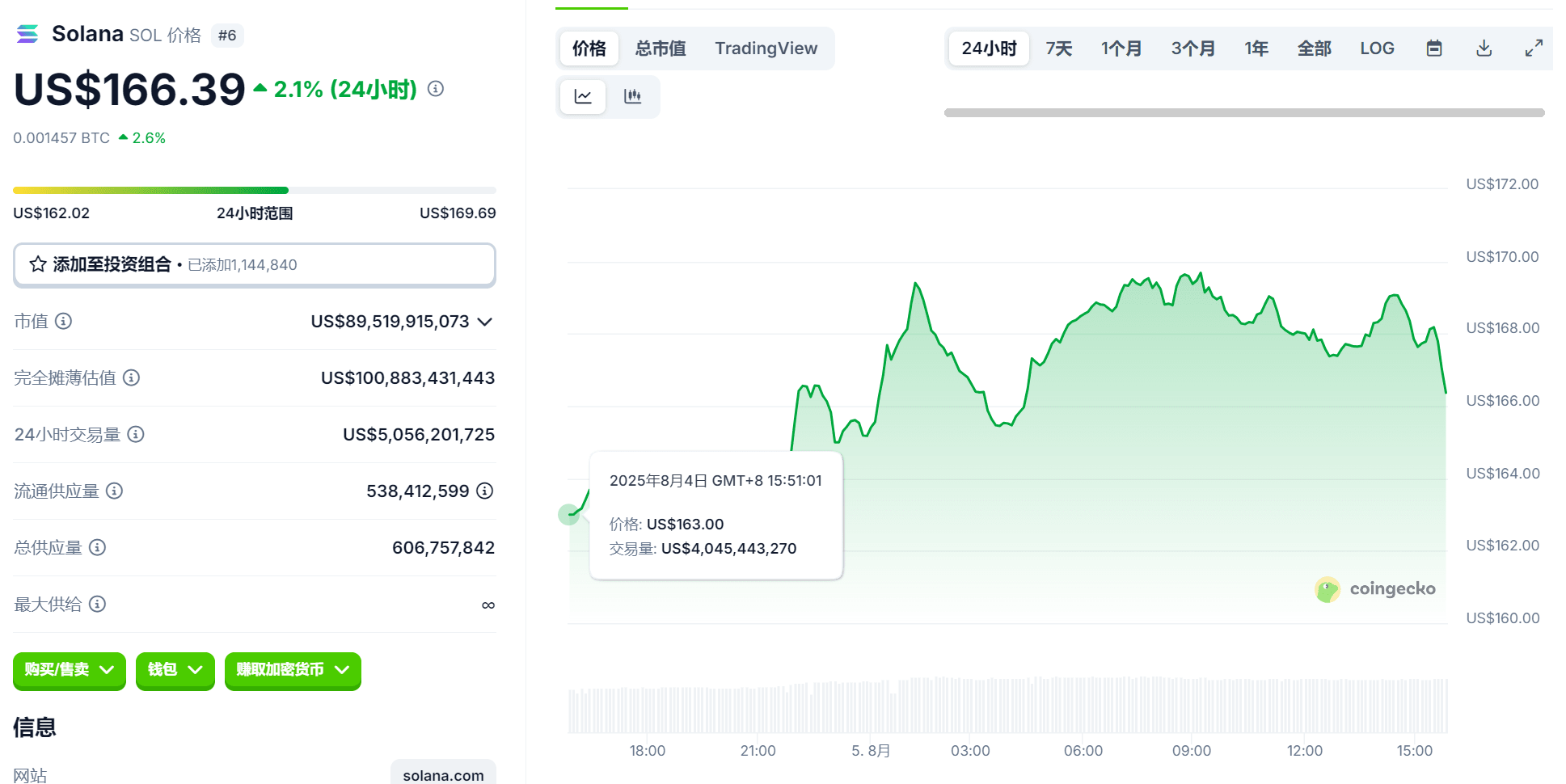Select 1-year (1年) time range
Image resolution: width=1566 pixels, height=784 pixels.
(1256, 48)
